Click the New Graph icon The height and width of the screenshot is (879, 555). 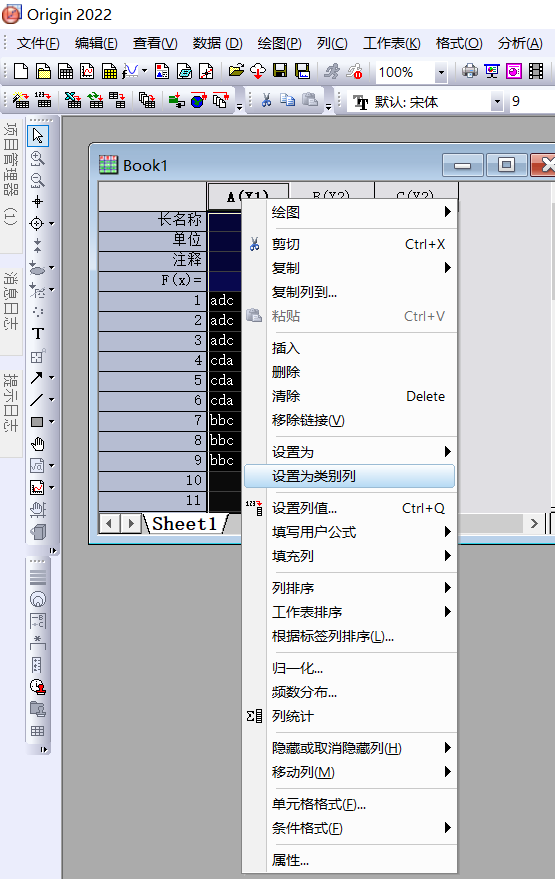[87, 71]
